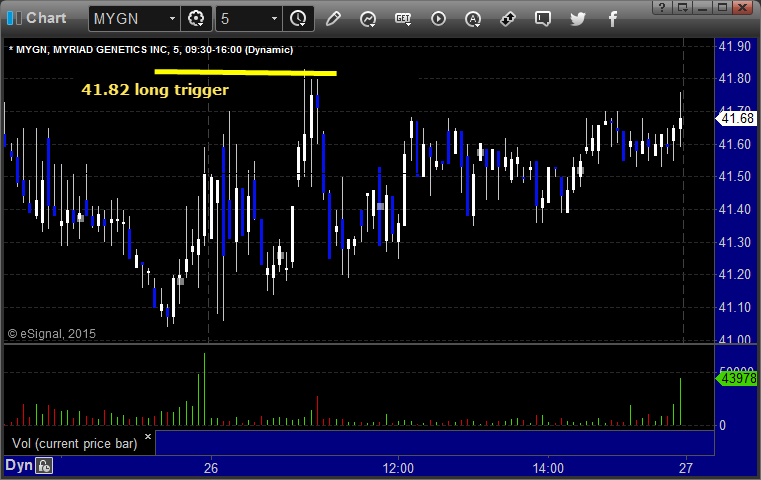Open the symbol settings gear menu
Viewport: 761px width, 480px height.
pyautogui.click(x=196, y=19)
